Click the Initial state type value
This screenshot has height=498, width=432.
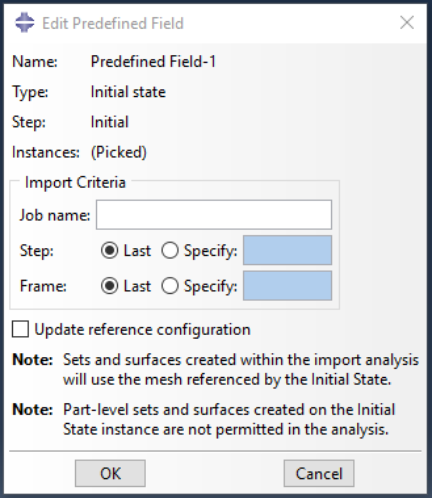click(x=128, y=92)
